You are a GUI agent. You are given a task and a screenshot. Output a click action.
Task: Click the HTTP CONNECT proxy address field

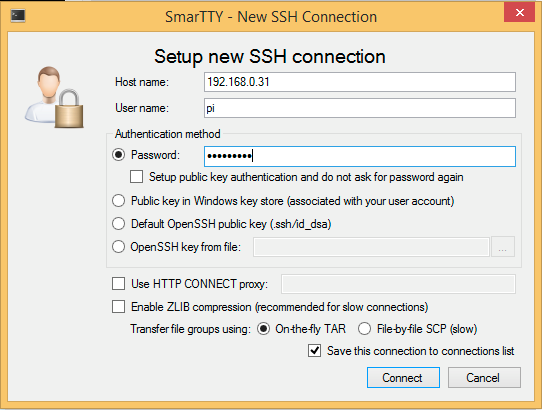click(398, 284)
